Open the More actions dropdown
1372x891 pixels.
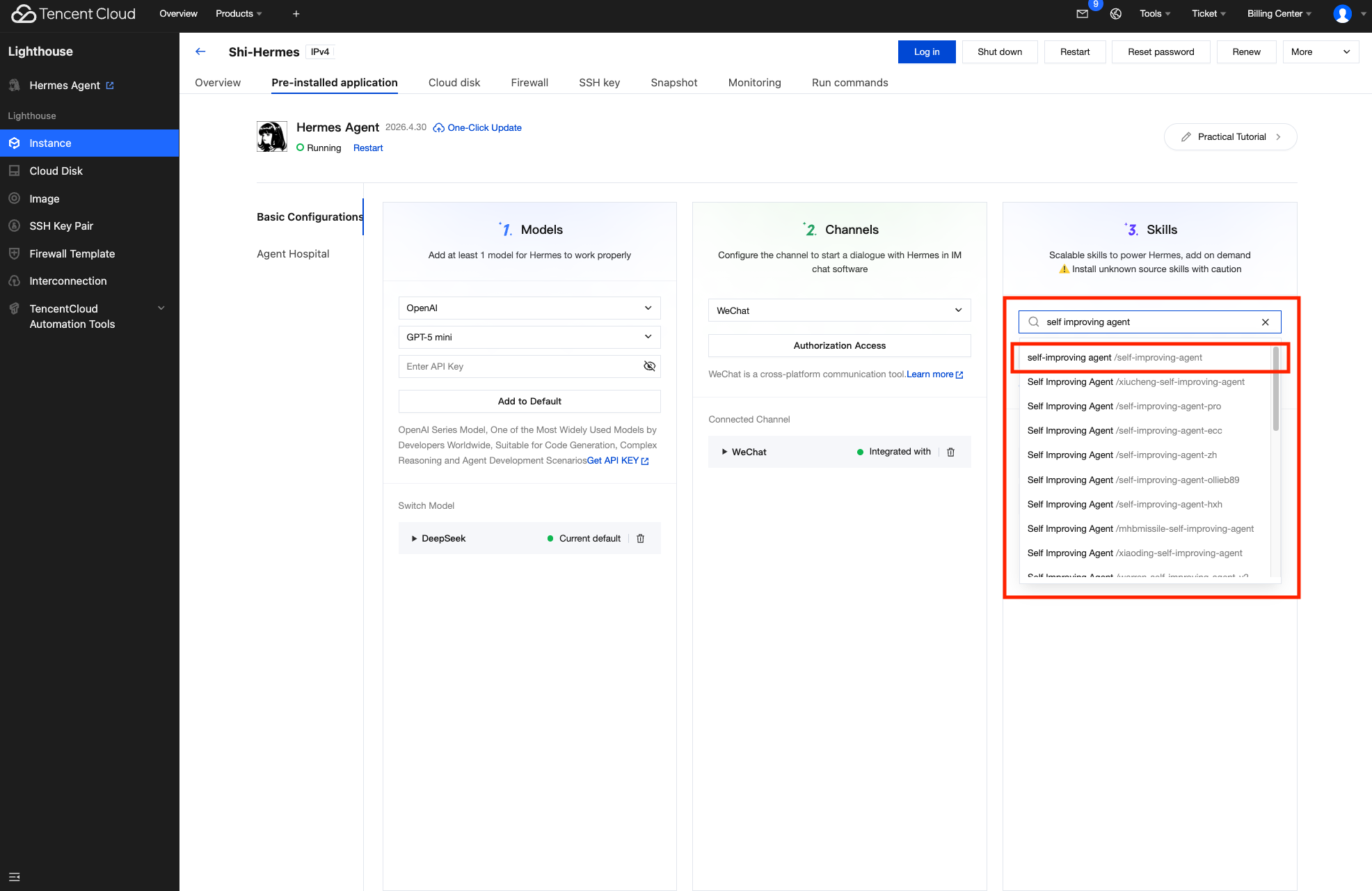pos(1321,52)
